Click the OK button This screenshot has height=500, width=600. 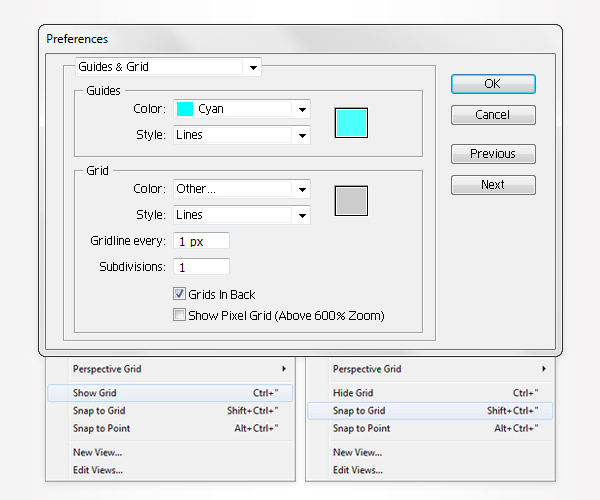(493, 84)
